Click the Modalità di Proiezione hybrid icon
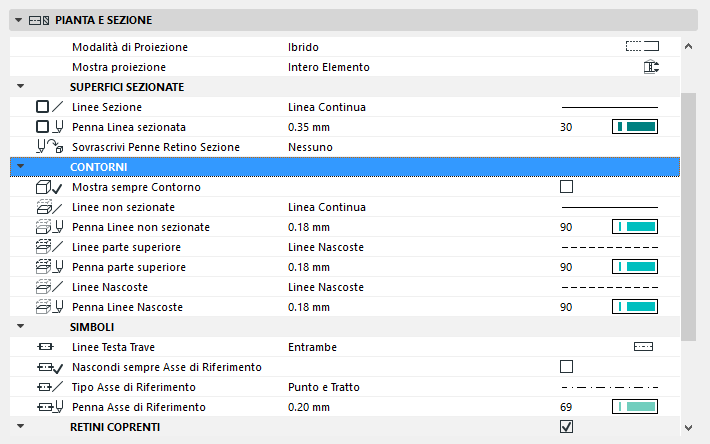 tap(642, 46)
